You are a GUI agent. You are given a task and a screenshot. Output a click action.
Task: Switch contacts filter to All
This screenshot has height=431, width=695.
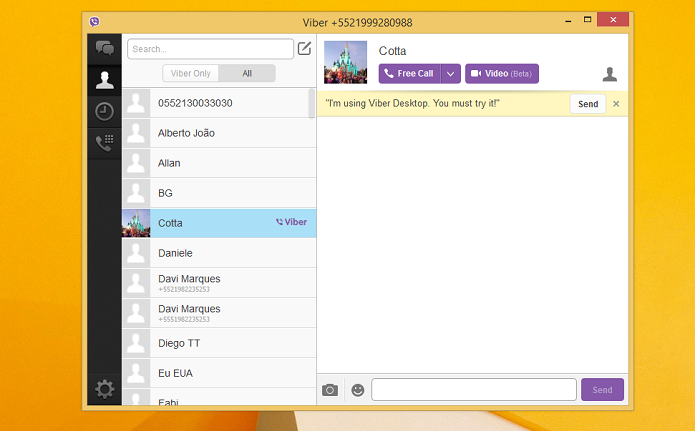[247, 74]
